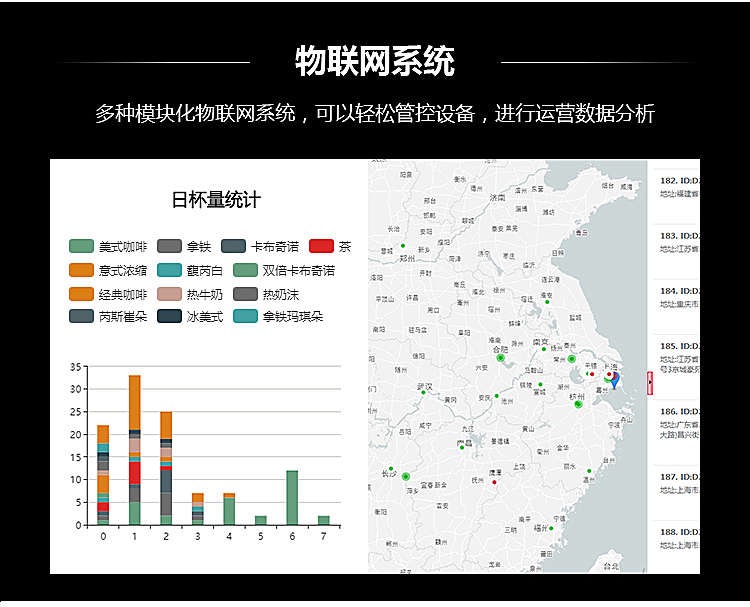This screenshot has height=607, width=750.
Task: Click the green marker near 南京
Action: (x=544, y=349)
